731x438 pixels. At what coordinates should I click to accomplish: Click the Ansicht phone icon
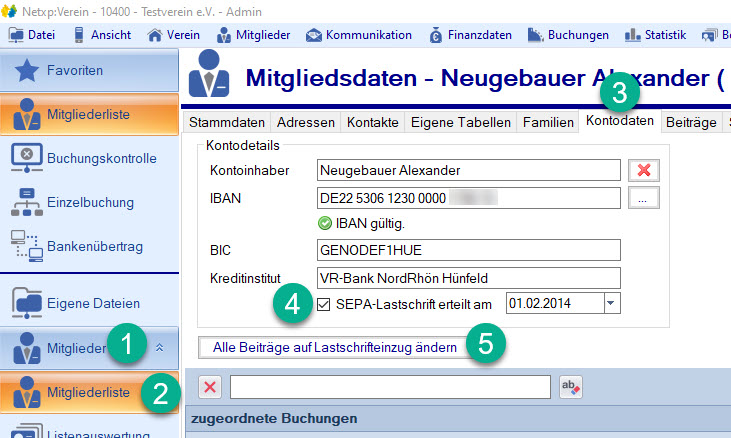coord(79,35)
